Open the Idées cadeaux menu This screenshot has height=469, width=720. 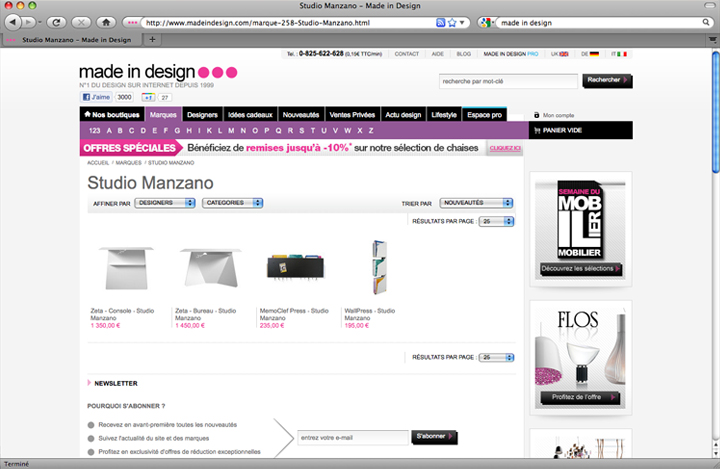250,114
